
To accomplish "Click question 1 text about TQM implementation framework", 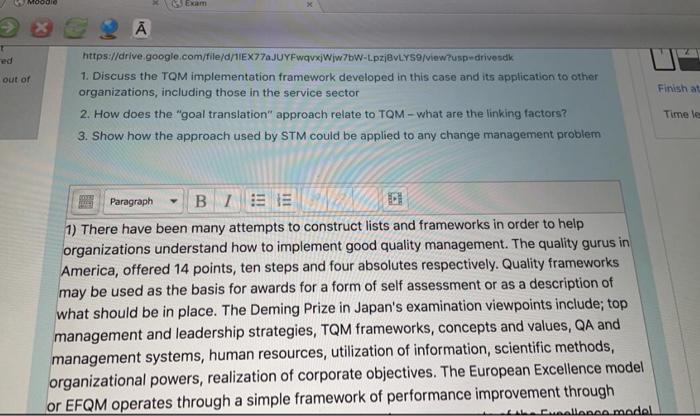I will (x=338, y=84).
